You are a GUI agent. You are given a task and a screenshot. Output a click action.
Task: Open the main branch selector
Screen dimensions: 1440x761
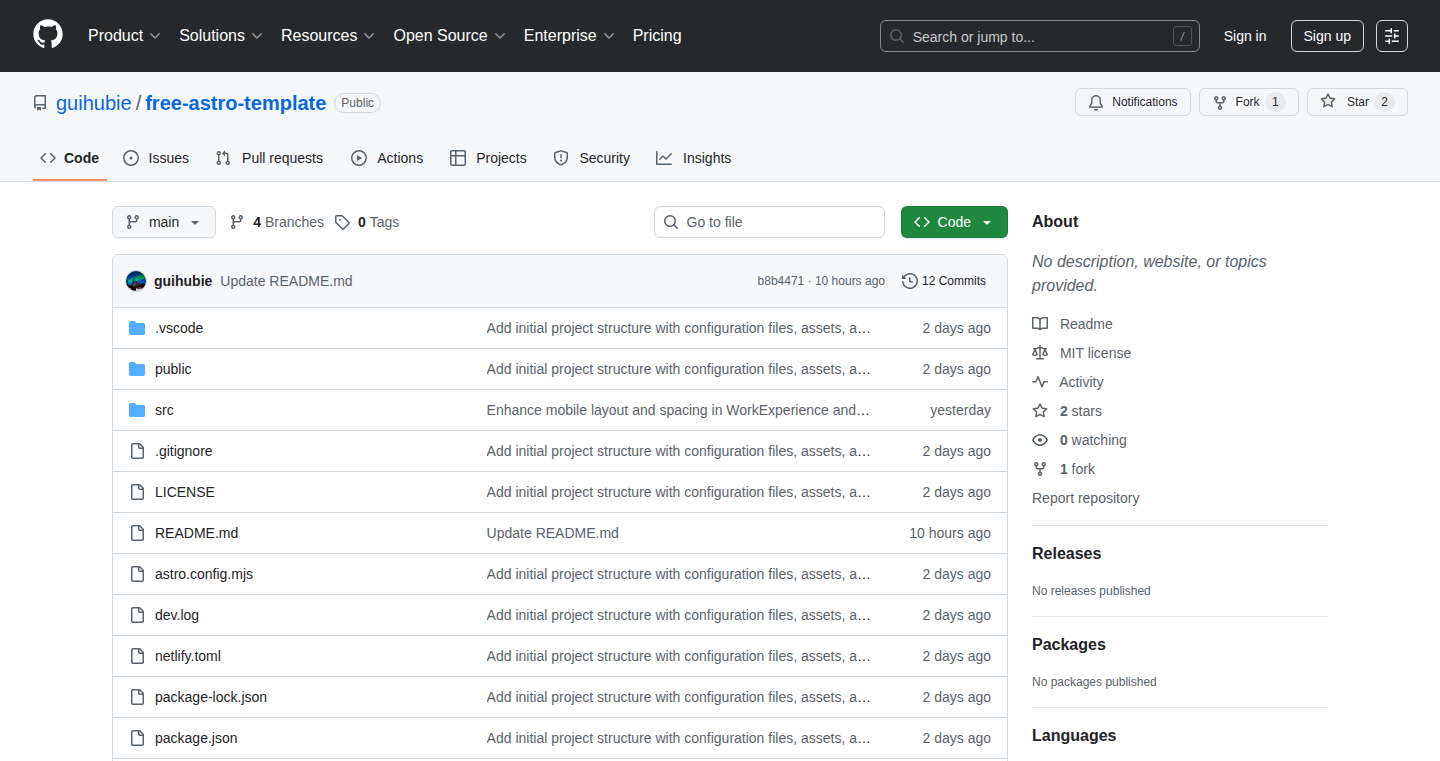point(164,222)
